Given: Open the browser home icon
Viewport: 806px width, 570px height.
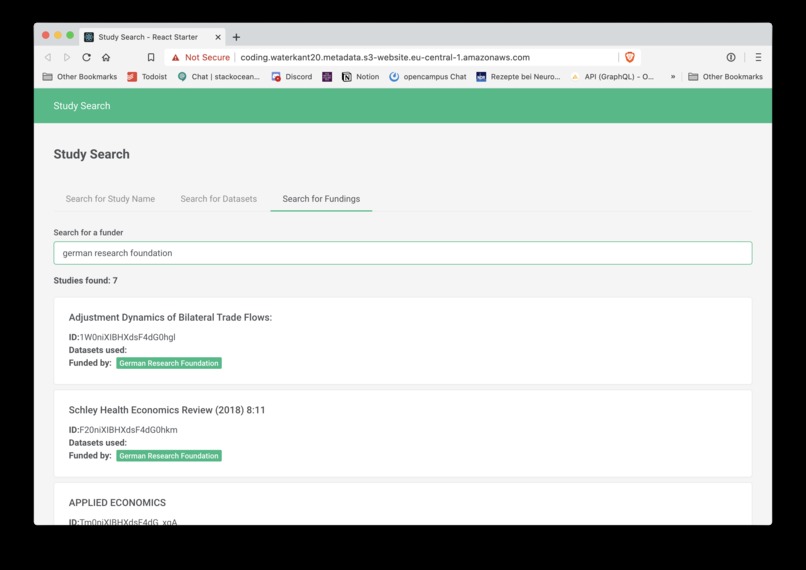Looking at the screenshot, I should tap(106, 57).
